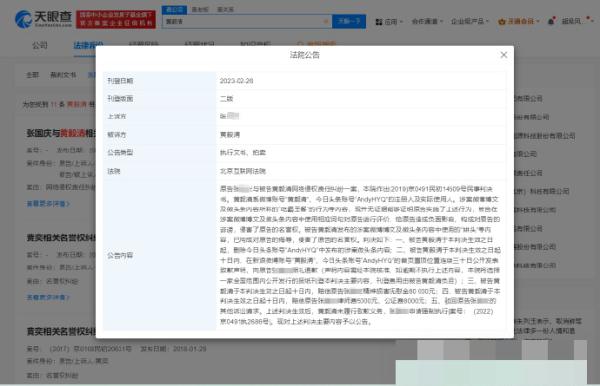Switch to 查关系 search tab
600x386 pixels.
tap(225, 9)
